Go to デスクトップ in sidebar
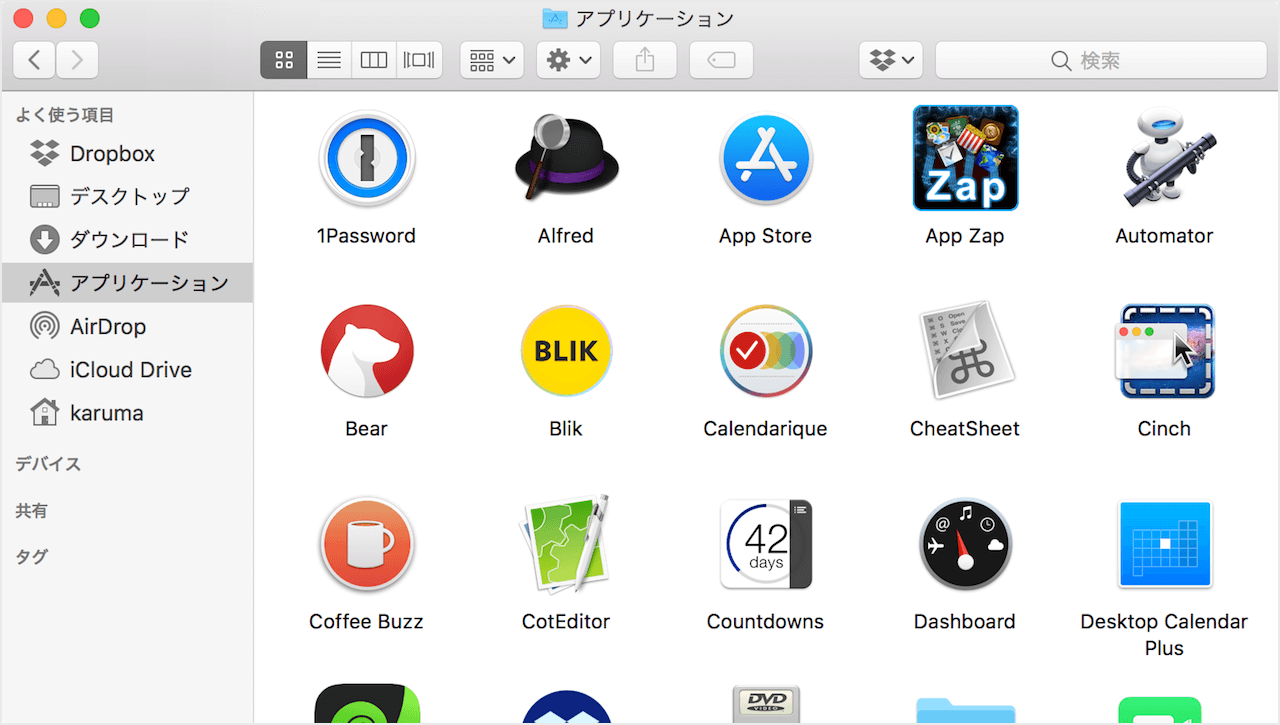1280x725 pixels. tap(127, 196)
